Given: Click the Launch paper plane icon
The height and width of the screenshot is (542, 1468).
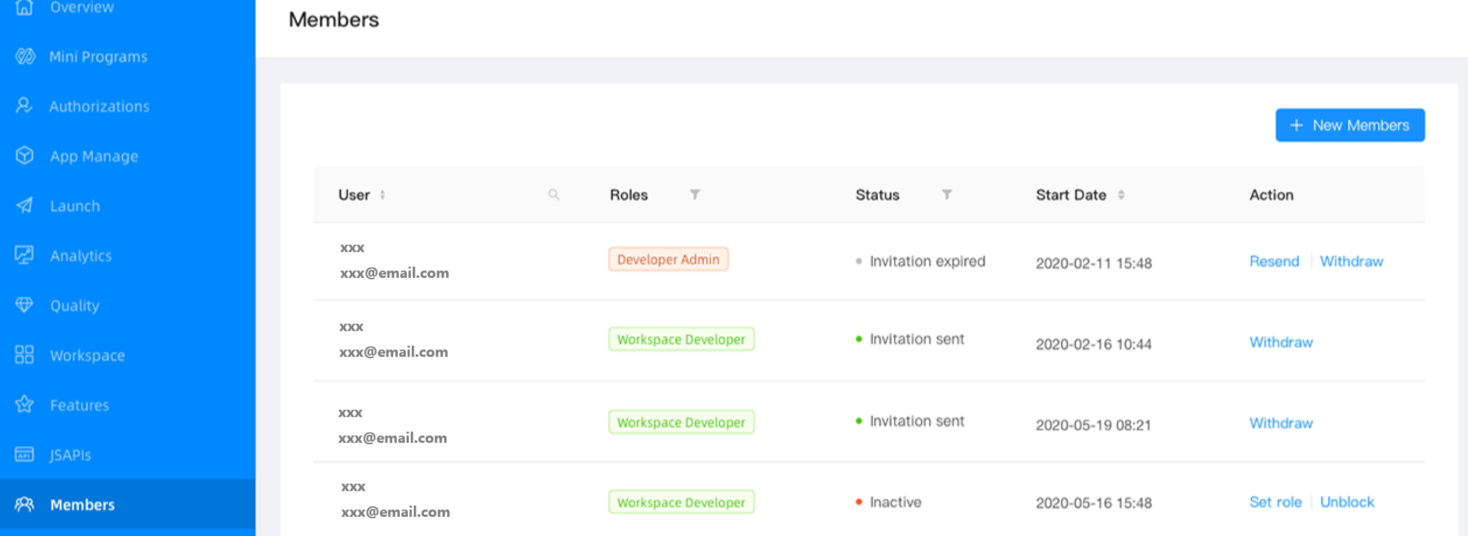Looking at the screenshot, I should (25, 206).
